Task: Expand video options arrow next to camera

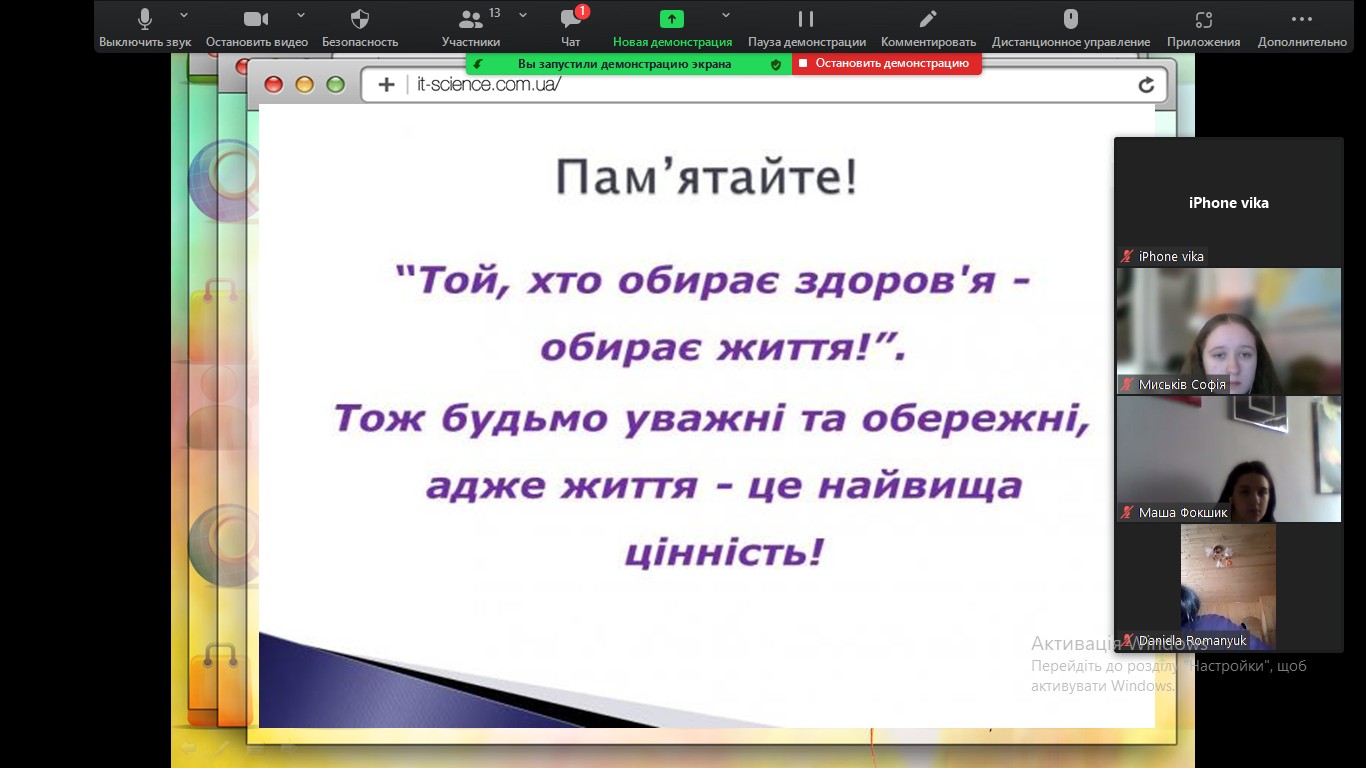Action: [x=301, y=15]
